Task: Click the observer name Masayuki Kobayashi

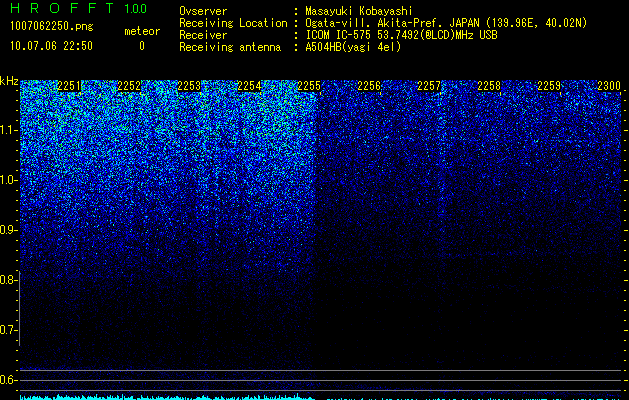Action: [359, 11]
